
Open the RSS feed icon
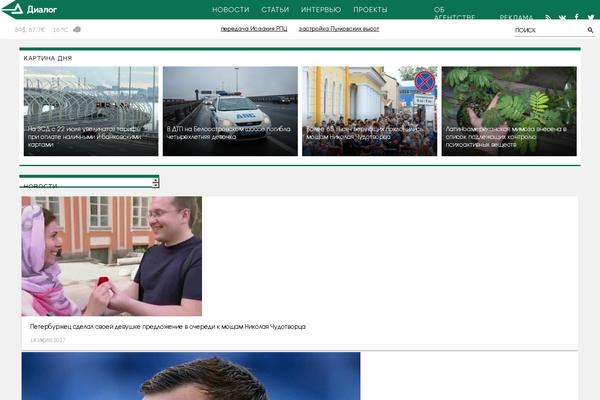coord(548,17)
